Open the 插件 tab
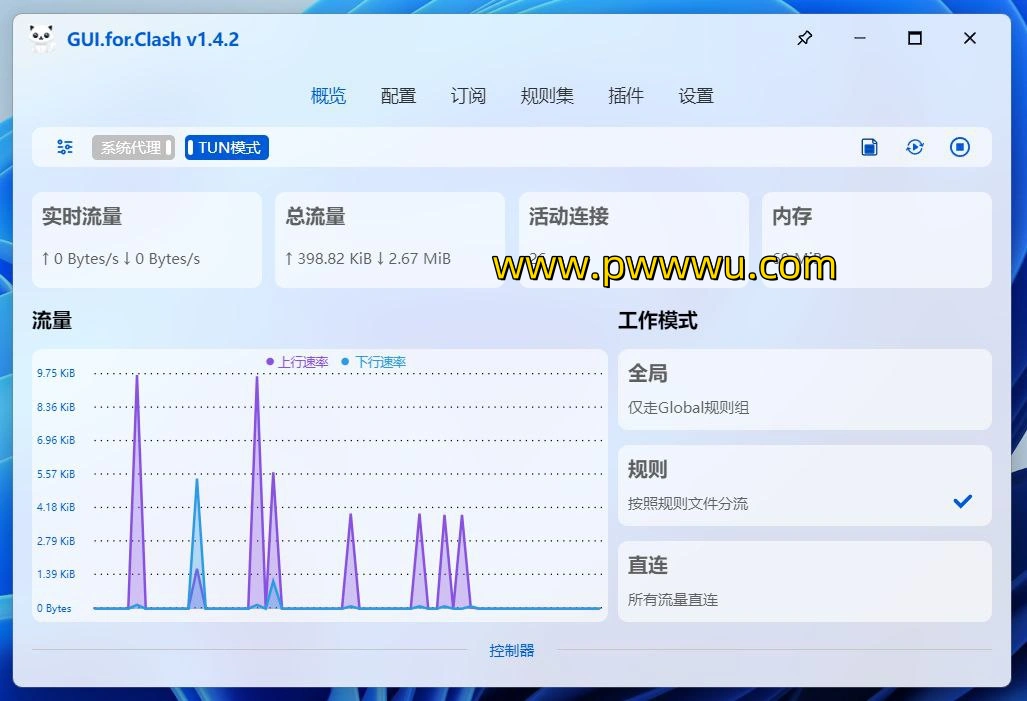This screenshot has height=701, width=1027. (626, 96)
